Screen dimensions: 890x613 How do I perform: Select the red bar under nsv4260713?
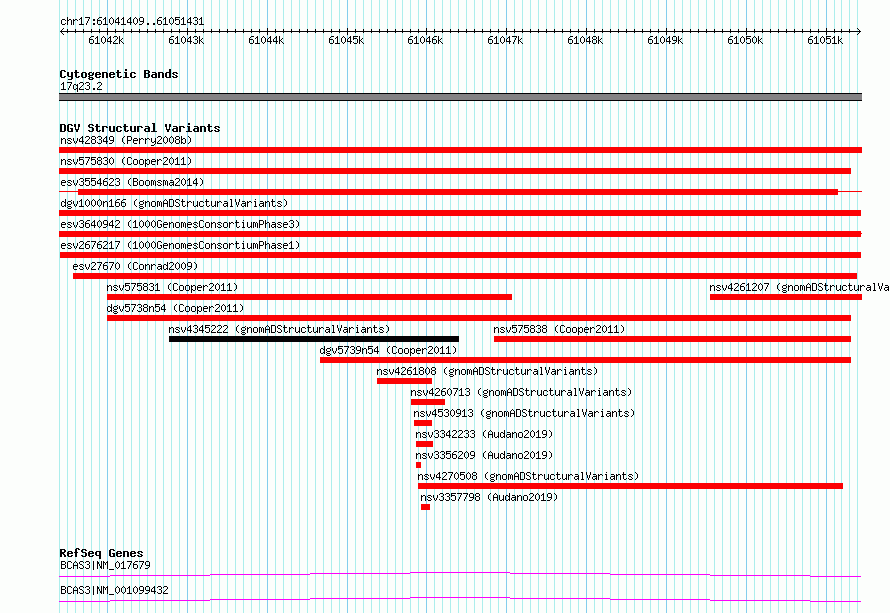pyautogui.click(x=428, y=402)
